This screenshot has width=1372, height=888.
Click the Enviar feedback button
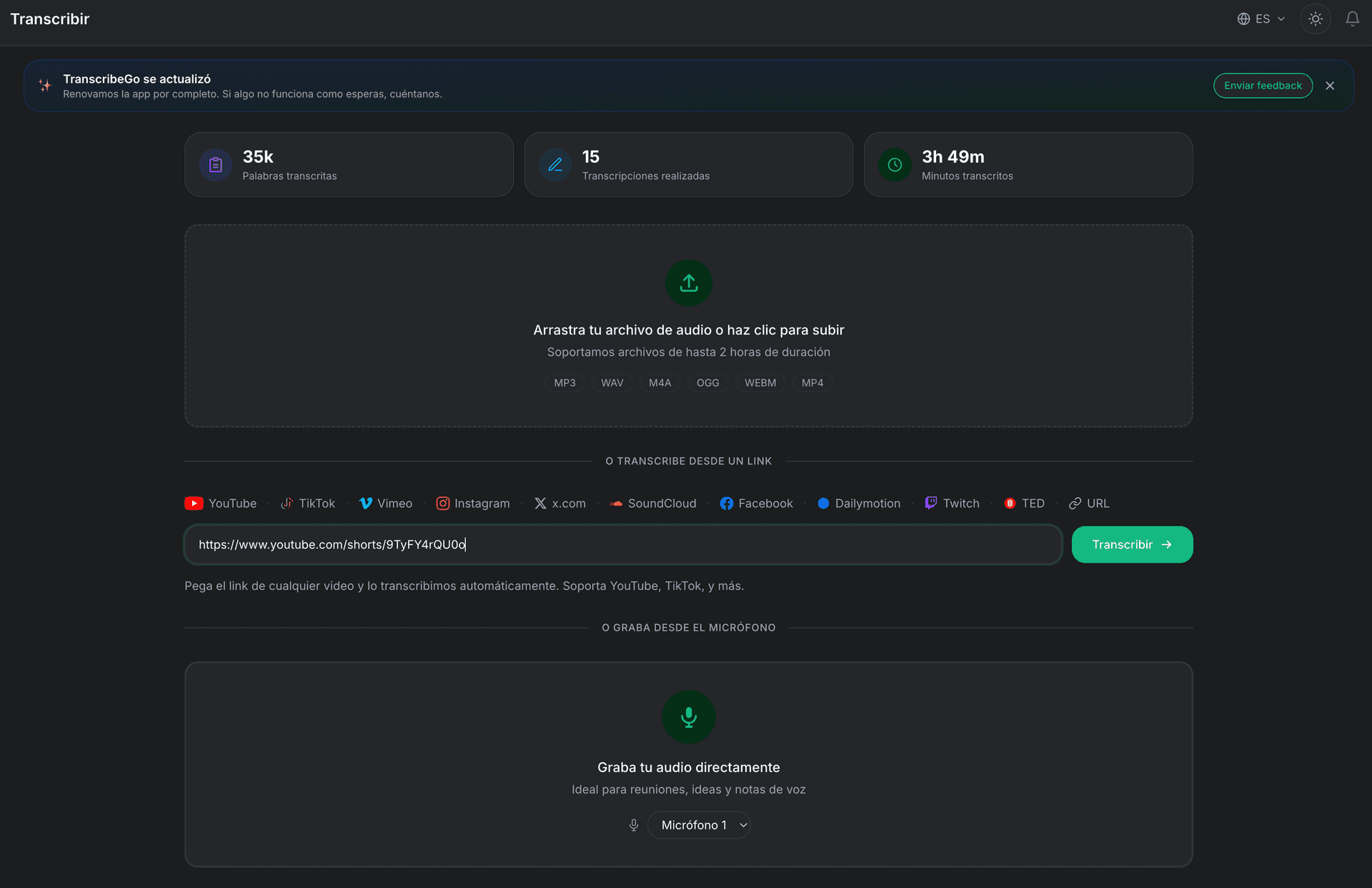(1263, 85)
